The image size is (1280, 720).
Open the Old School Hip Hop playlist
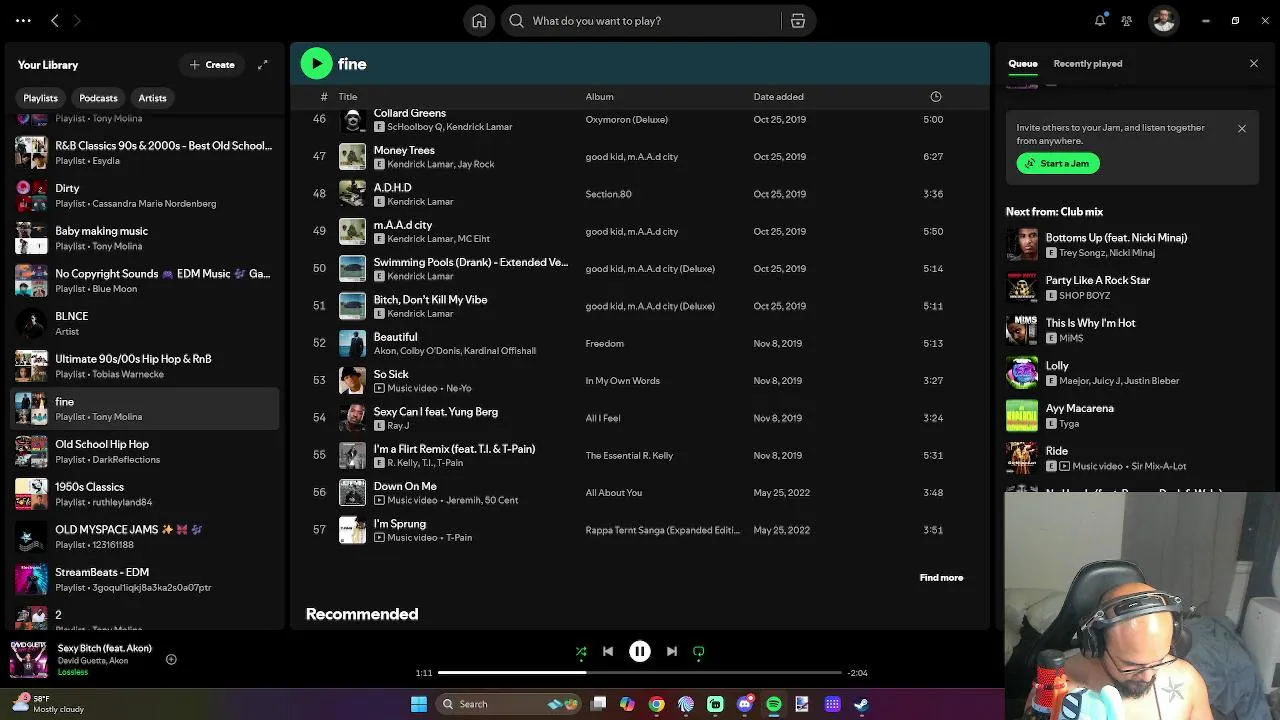coord(145,451)
